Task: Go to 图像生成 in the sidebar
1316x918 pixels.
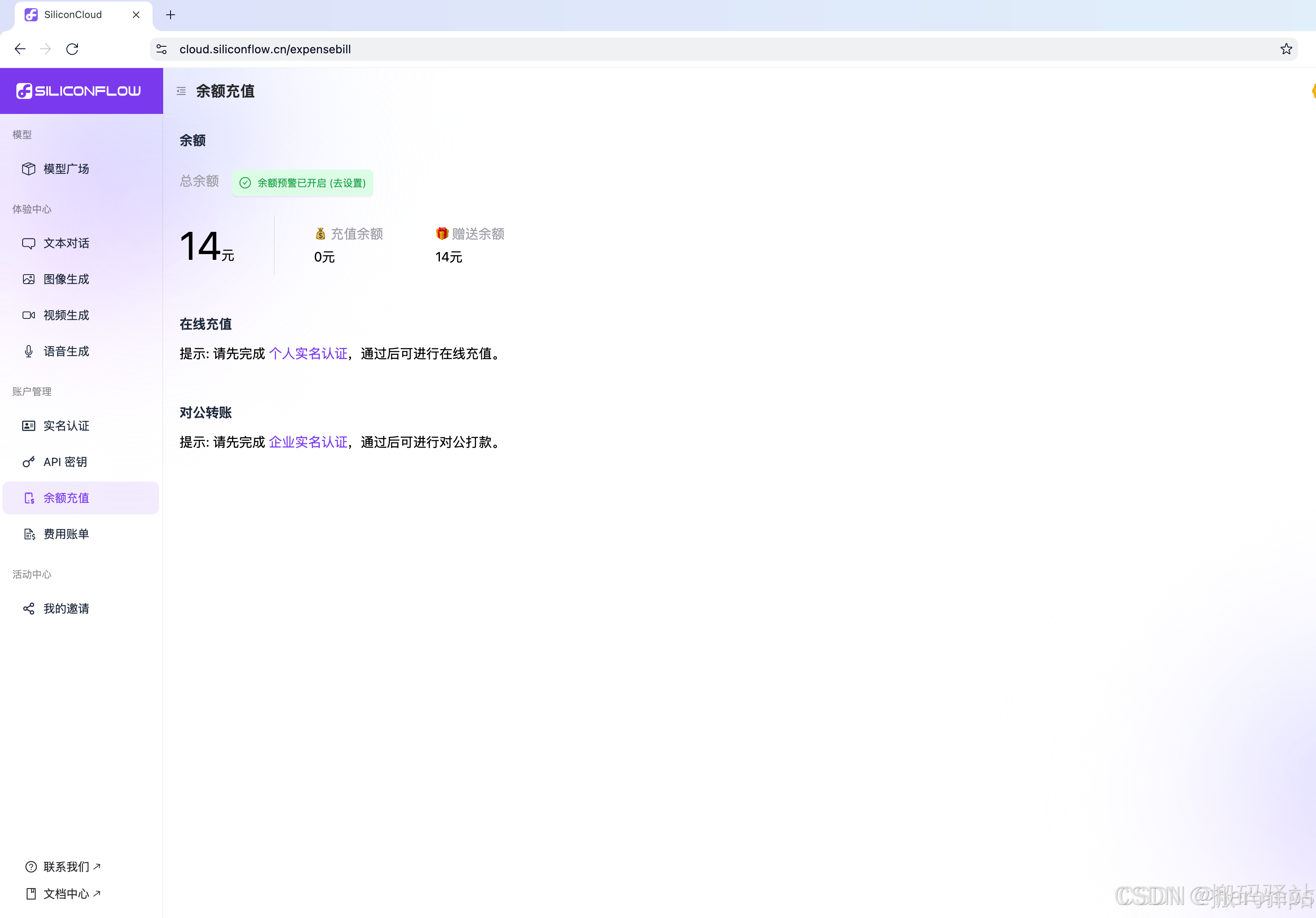Action: pos(66,279)
